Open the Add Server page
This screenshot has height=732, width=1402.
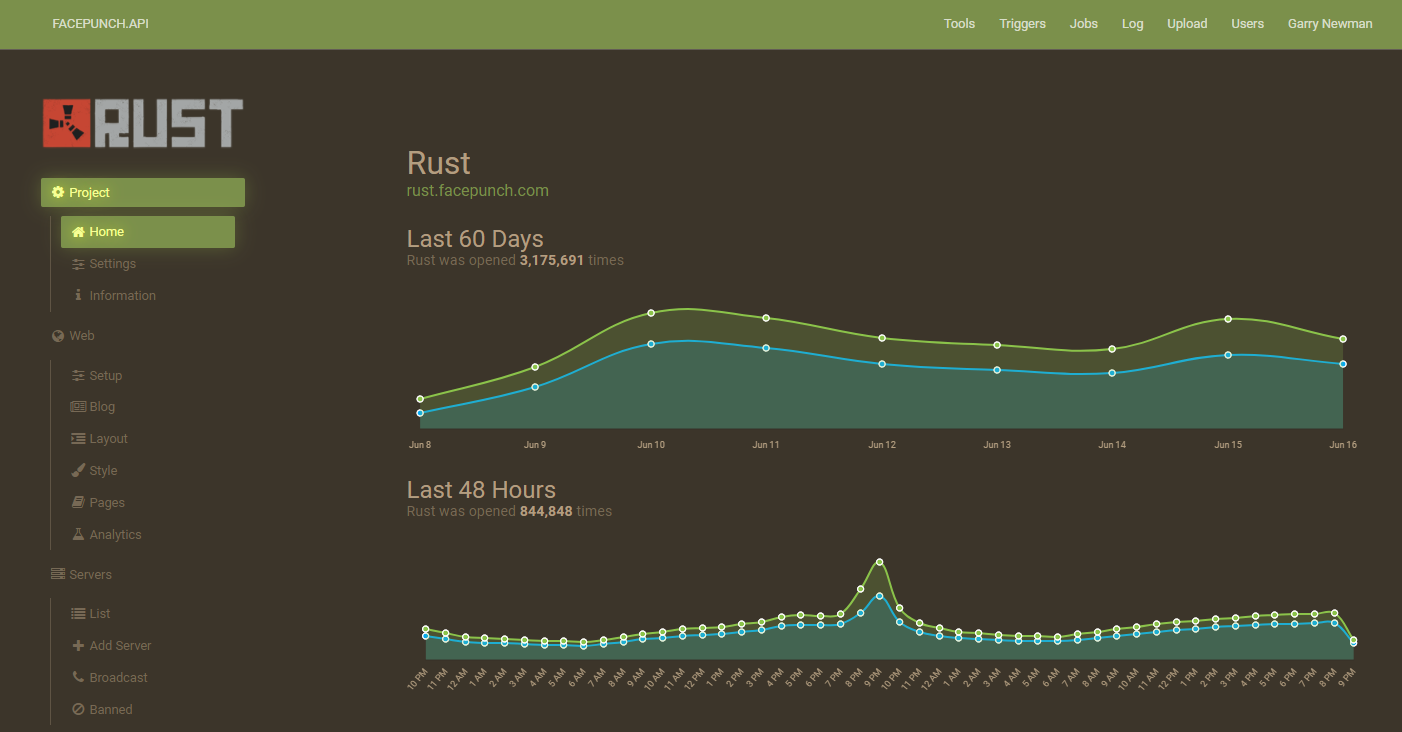point(112,646)
